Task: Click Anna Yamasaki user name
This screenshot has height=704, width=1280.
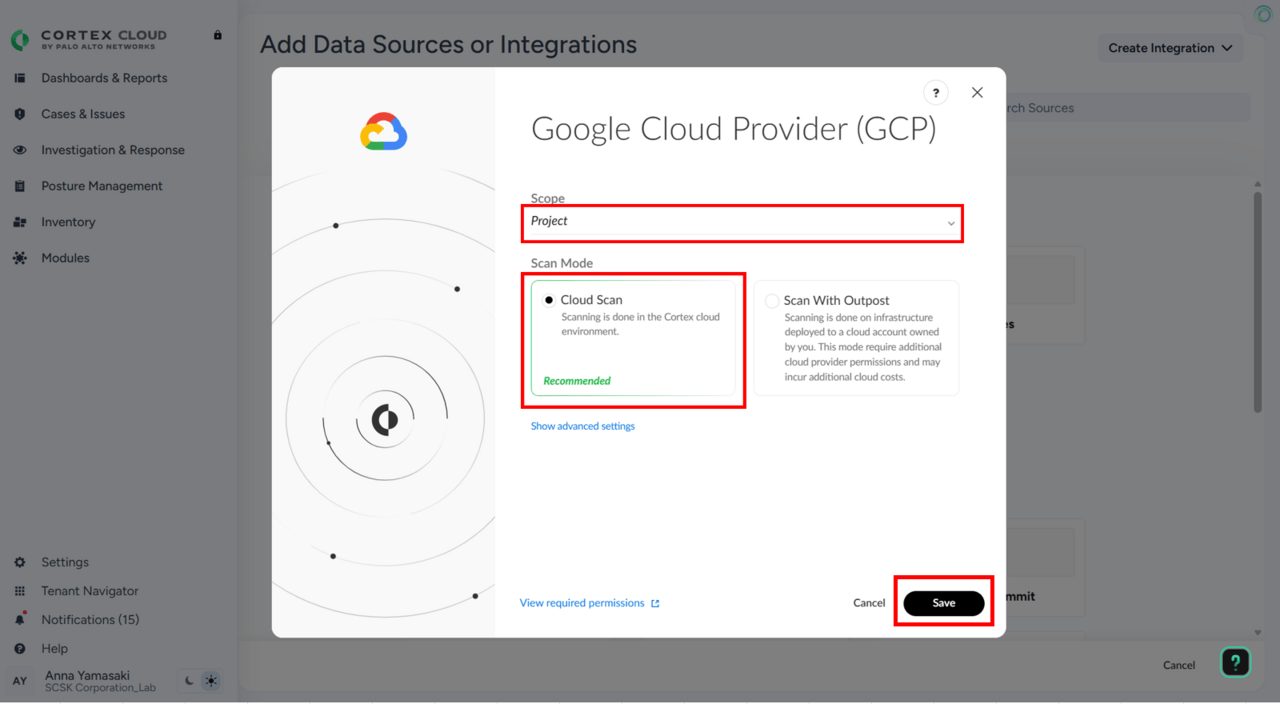Action: click(87, 675)
